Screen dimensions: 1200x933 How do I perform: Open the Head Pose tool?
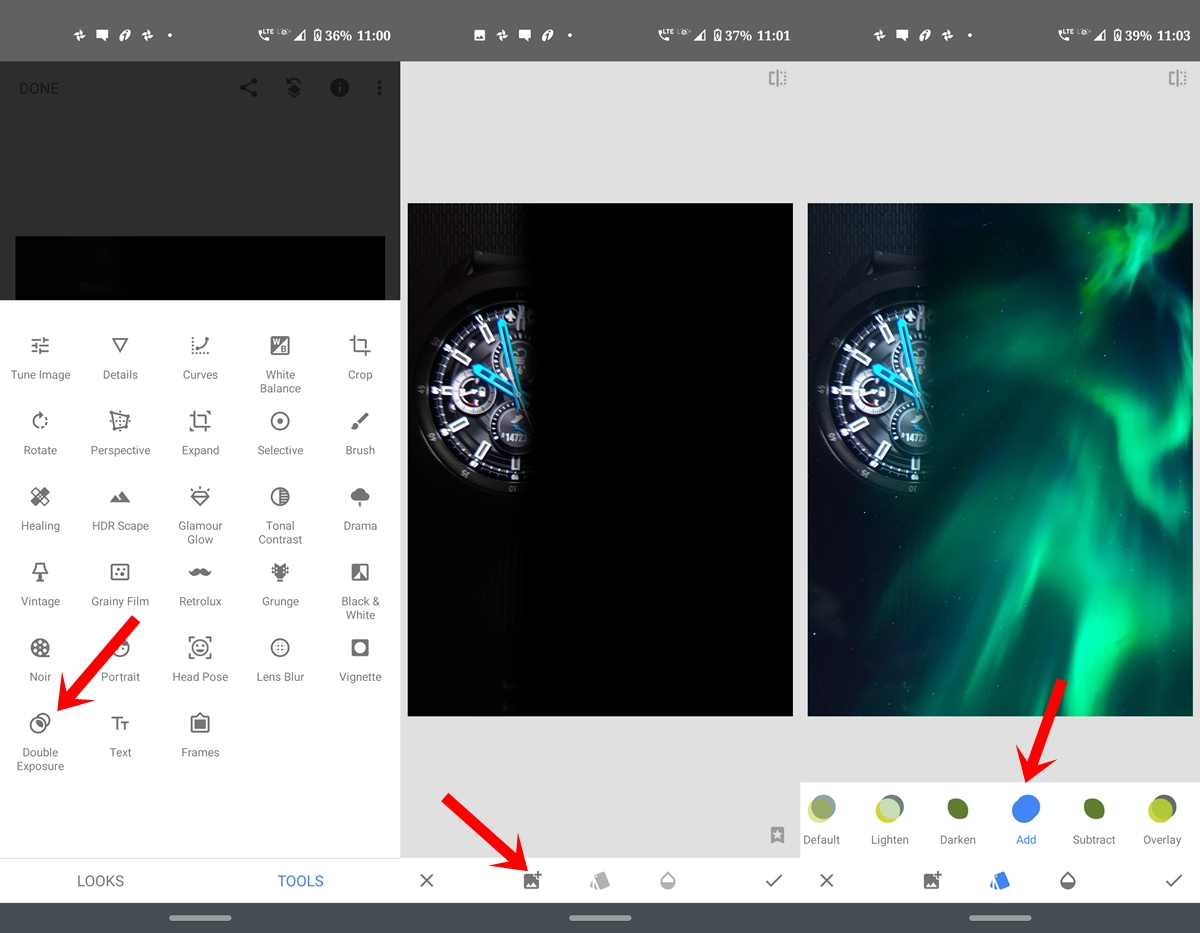pyautogui.click(x=200, y=660)
